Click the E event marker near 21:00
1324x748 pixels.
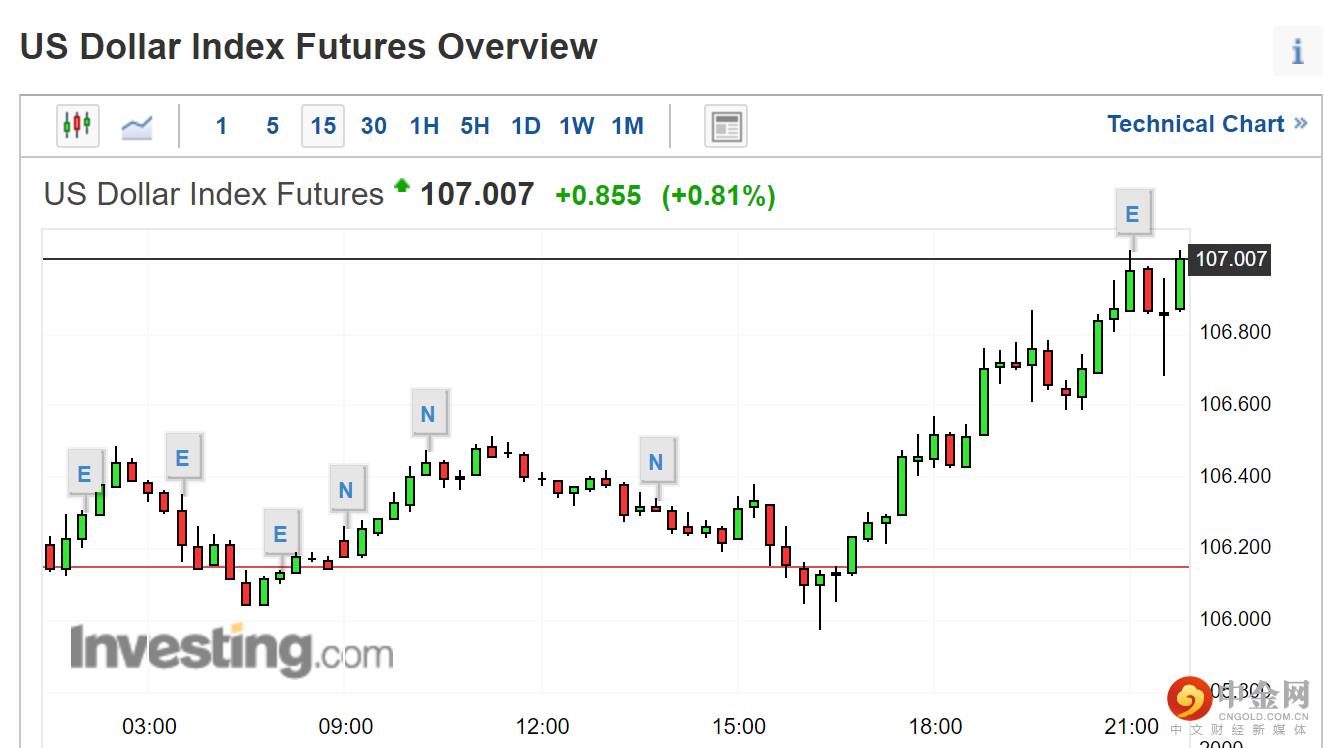tap(1132, 214)
